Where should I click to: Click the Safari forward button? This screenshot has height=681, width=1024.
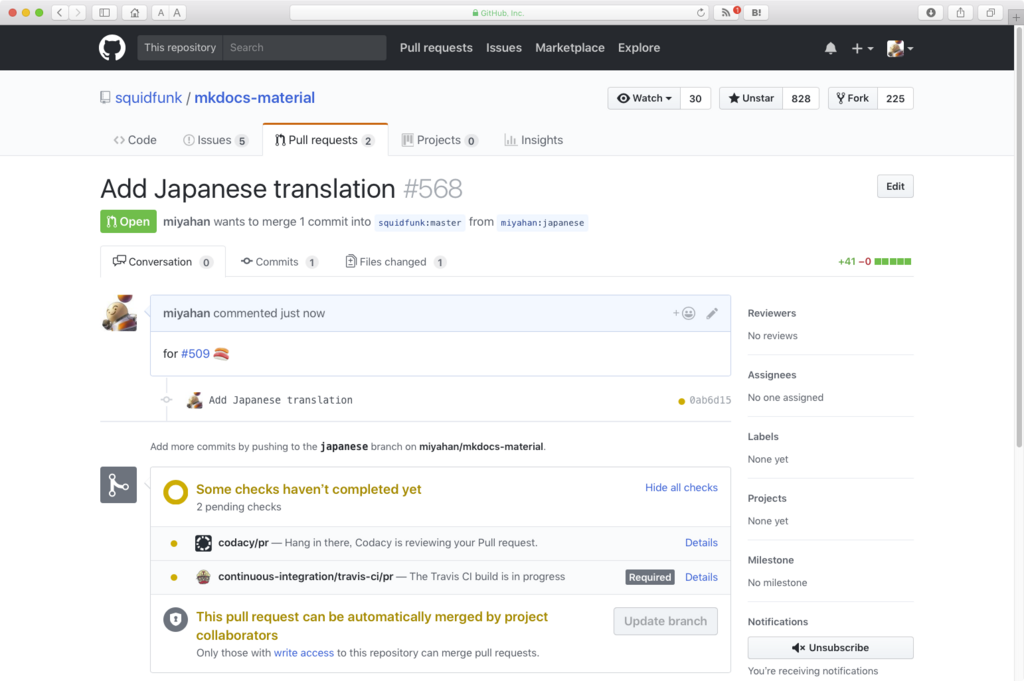pos(77,12)
